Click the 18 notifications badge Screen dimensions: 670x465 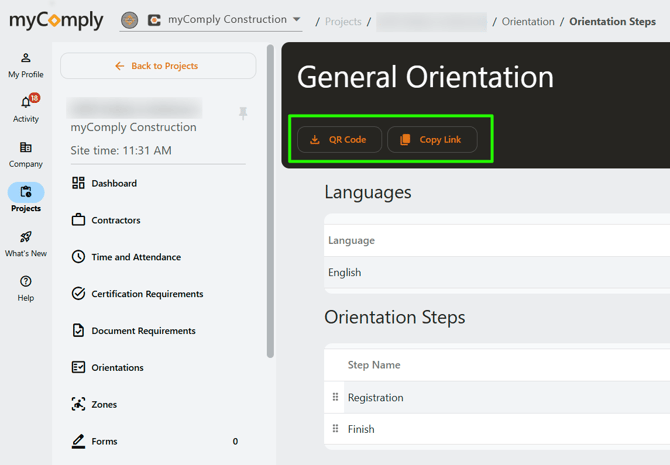(35, 98)
